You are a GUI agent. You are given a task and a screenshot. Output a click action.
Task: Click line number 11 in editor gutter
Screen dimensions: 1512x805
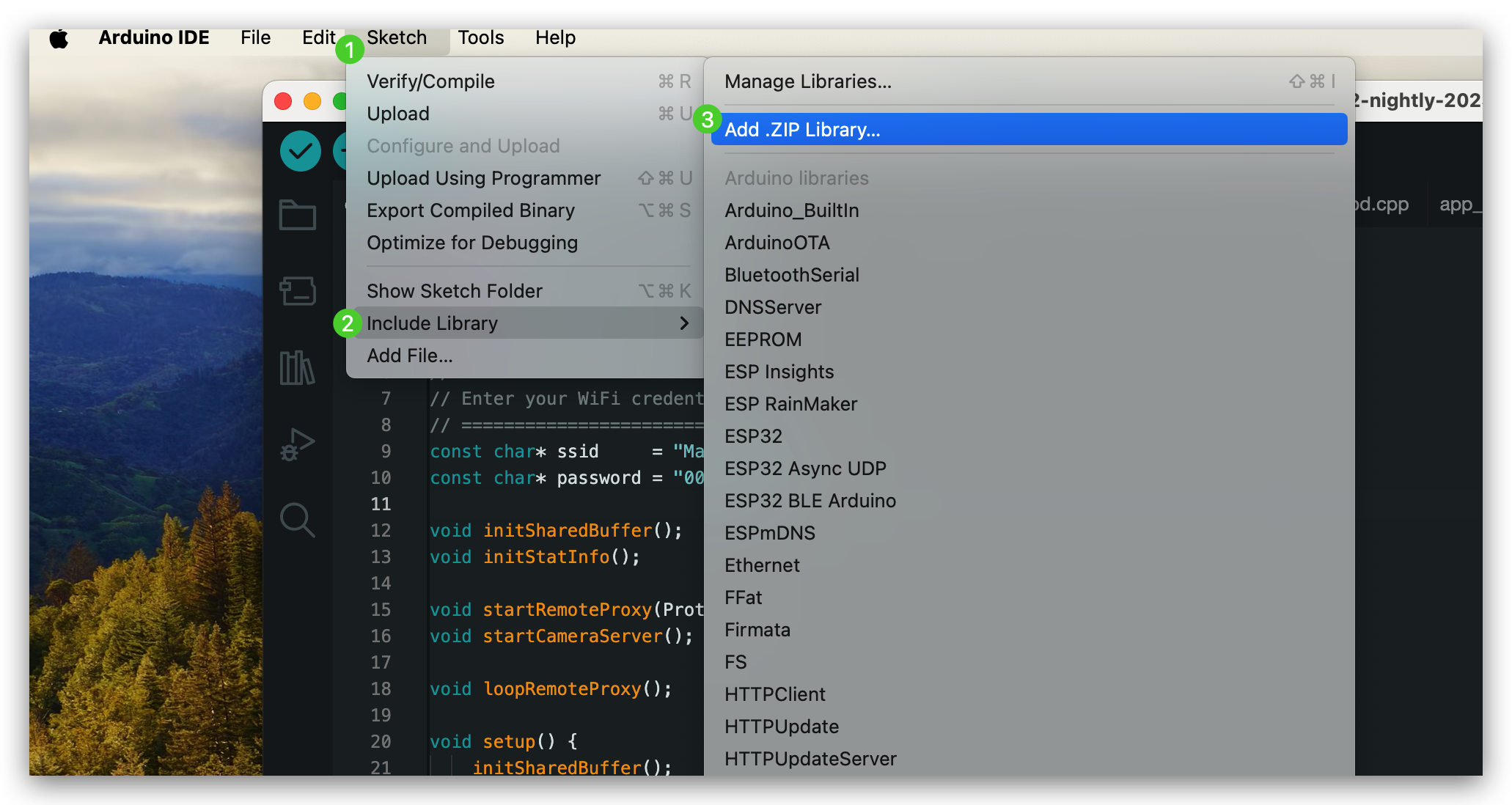(x=381, y=504)
